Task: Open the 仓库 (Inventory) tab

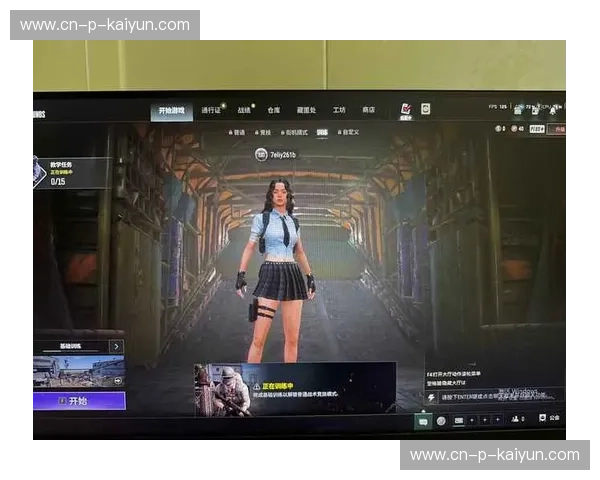Action: pos(274,110)
